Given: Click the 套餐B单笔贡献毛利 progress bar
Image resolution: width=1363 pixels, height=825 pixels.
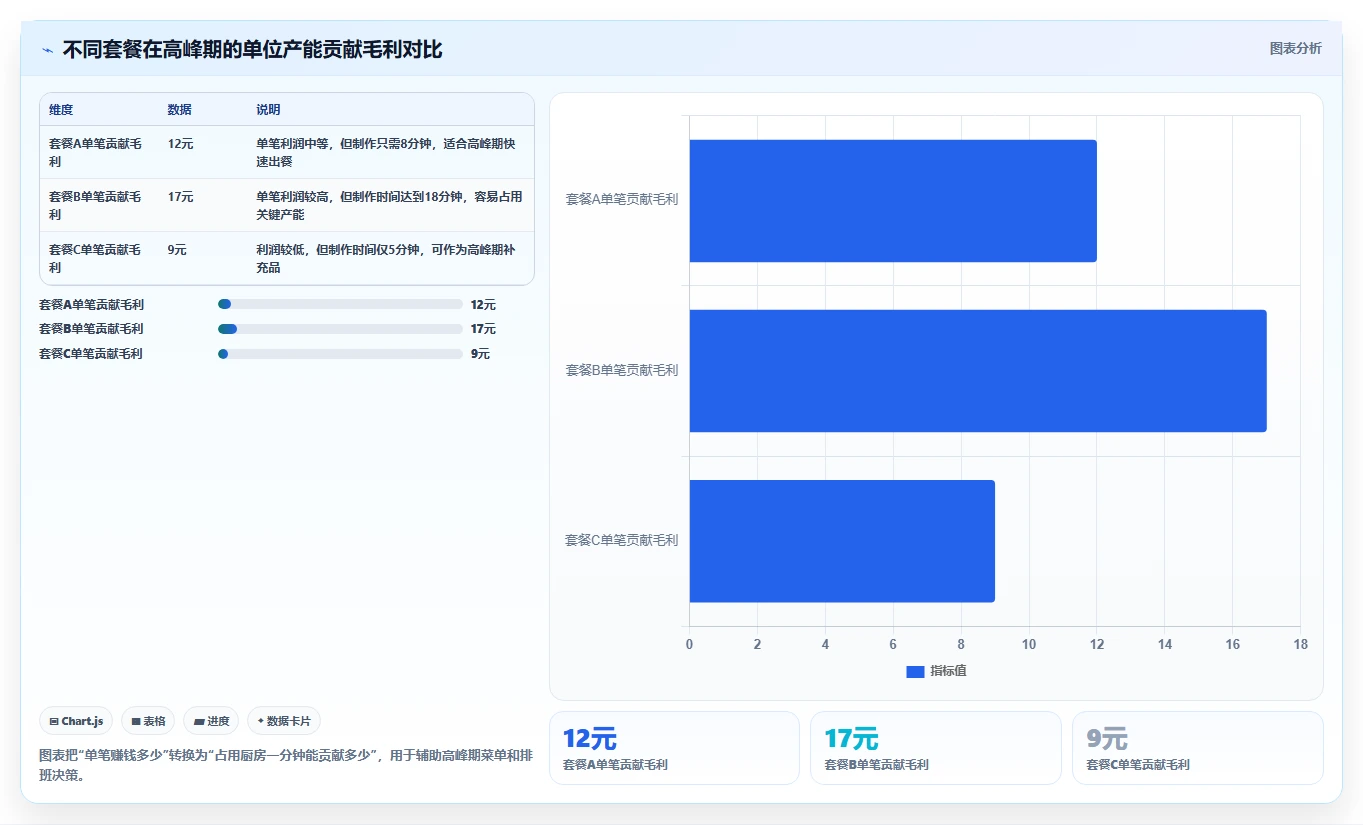Looking at the screenshot, I should click(340, 329).
